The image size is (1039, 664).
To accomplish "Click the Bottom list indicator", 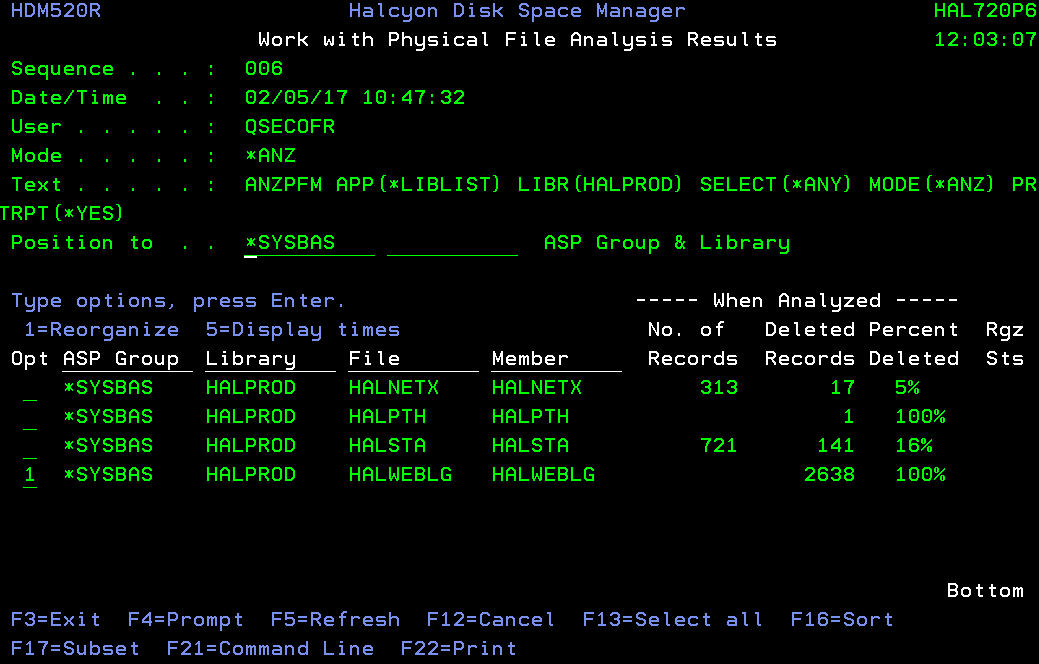I will [985, 590].
